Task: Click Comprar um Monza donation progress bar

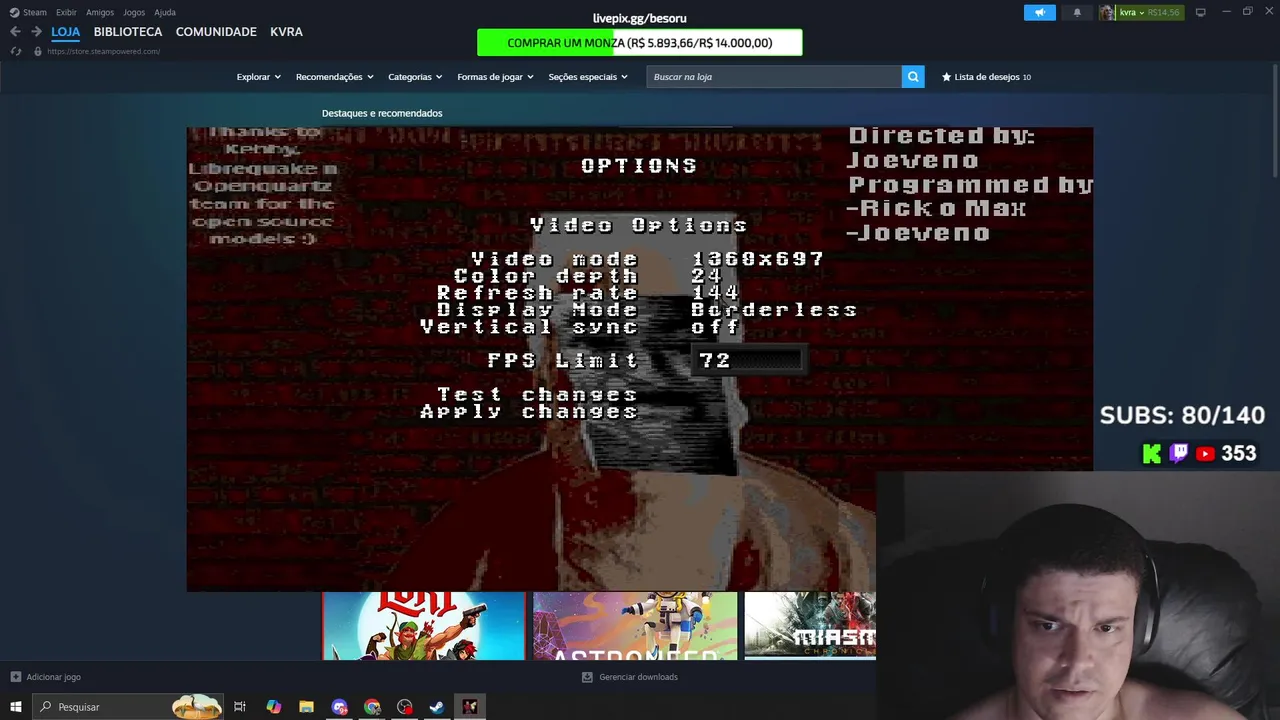Action: coord(640,43)
